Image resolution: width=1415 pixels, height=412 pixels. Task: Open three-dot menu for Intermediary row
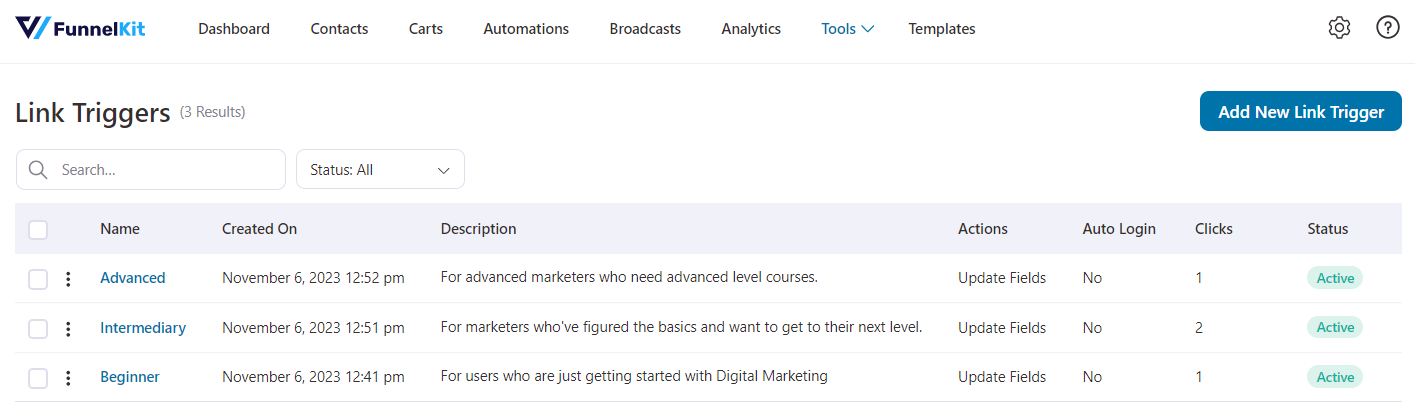68,328
